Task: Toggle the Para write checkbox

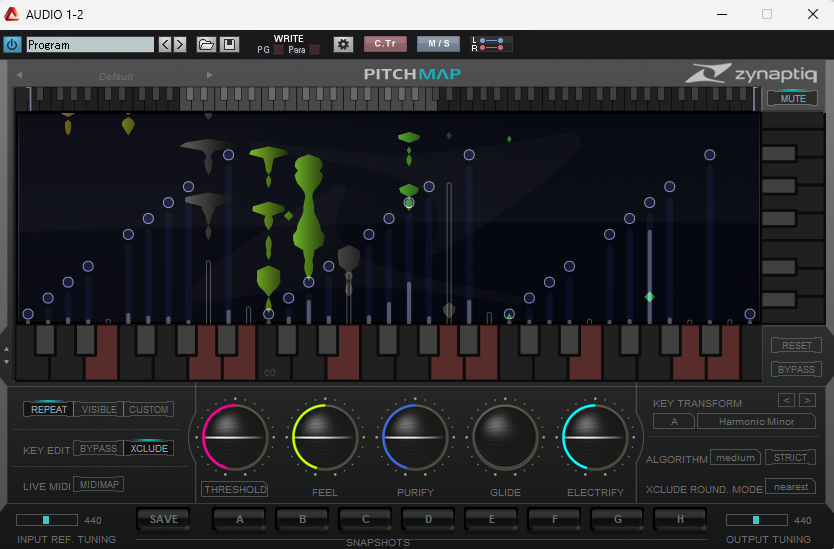Action: (x=314, y=49)
